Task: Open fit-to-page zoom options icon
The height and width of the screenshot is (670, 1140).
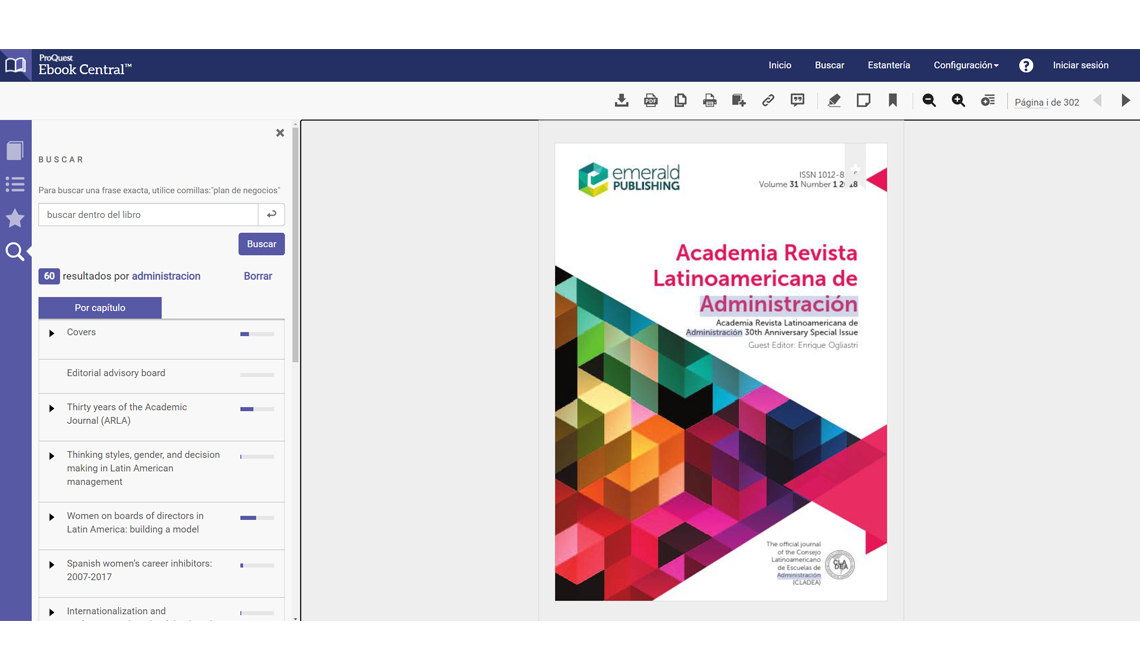Action: click(x=987, y=101)
